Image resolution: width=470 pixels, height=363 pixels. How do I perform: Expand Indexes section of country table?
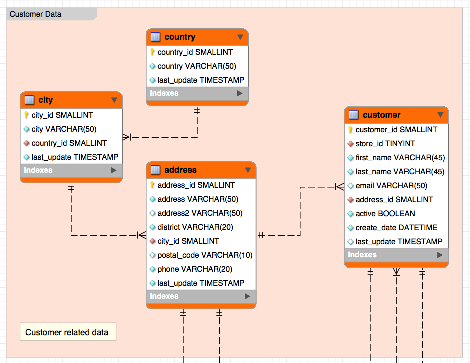point(240,93)
